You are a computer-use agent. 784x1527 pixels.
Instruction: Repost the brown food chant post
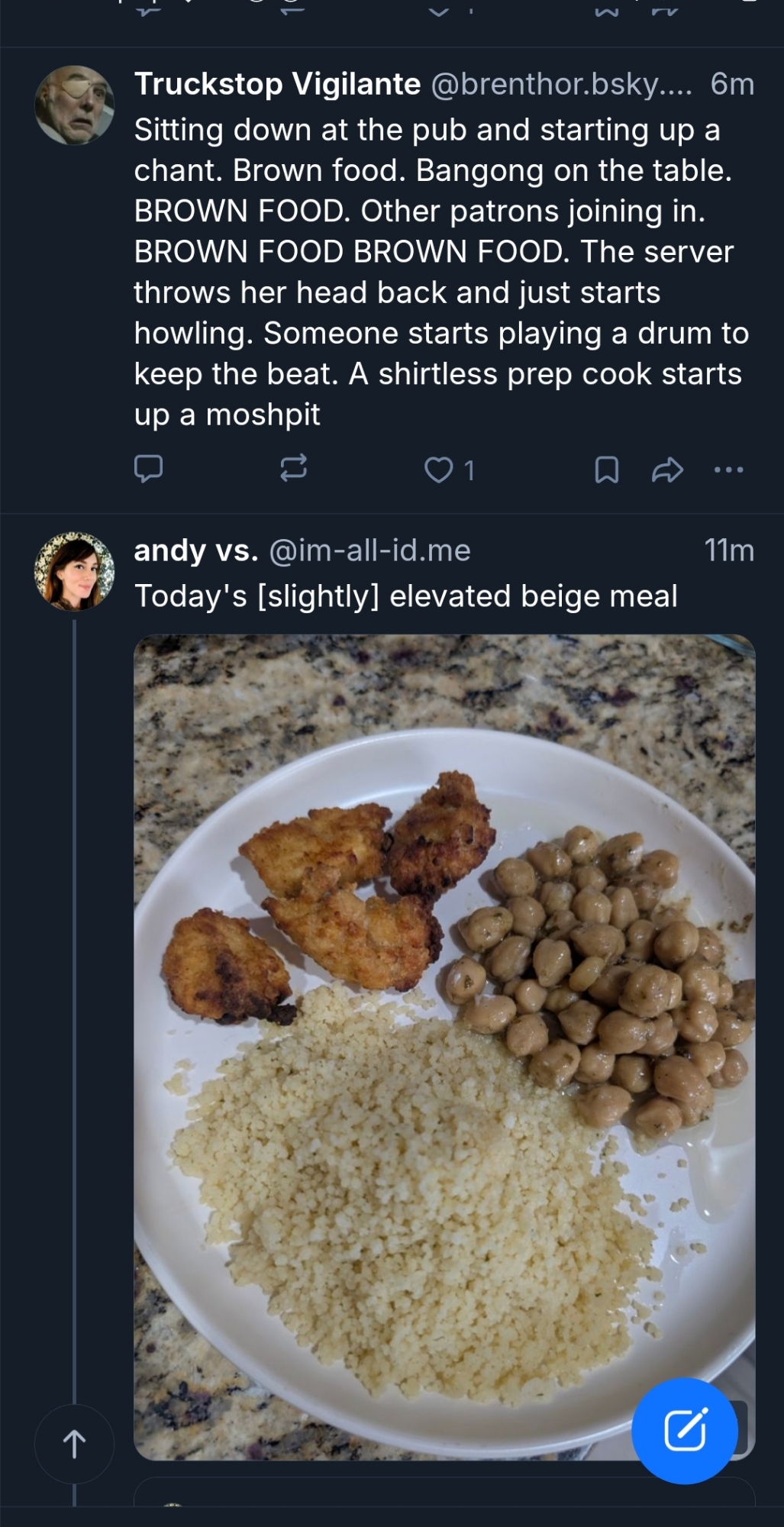pyautogui.click(x=293, y=468)
